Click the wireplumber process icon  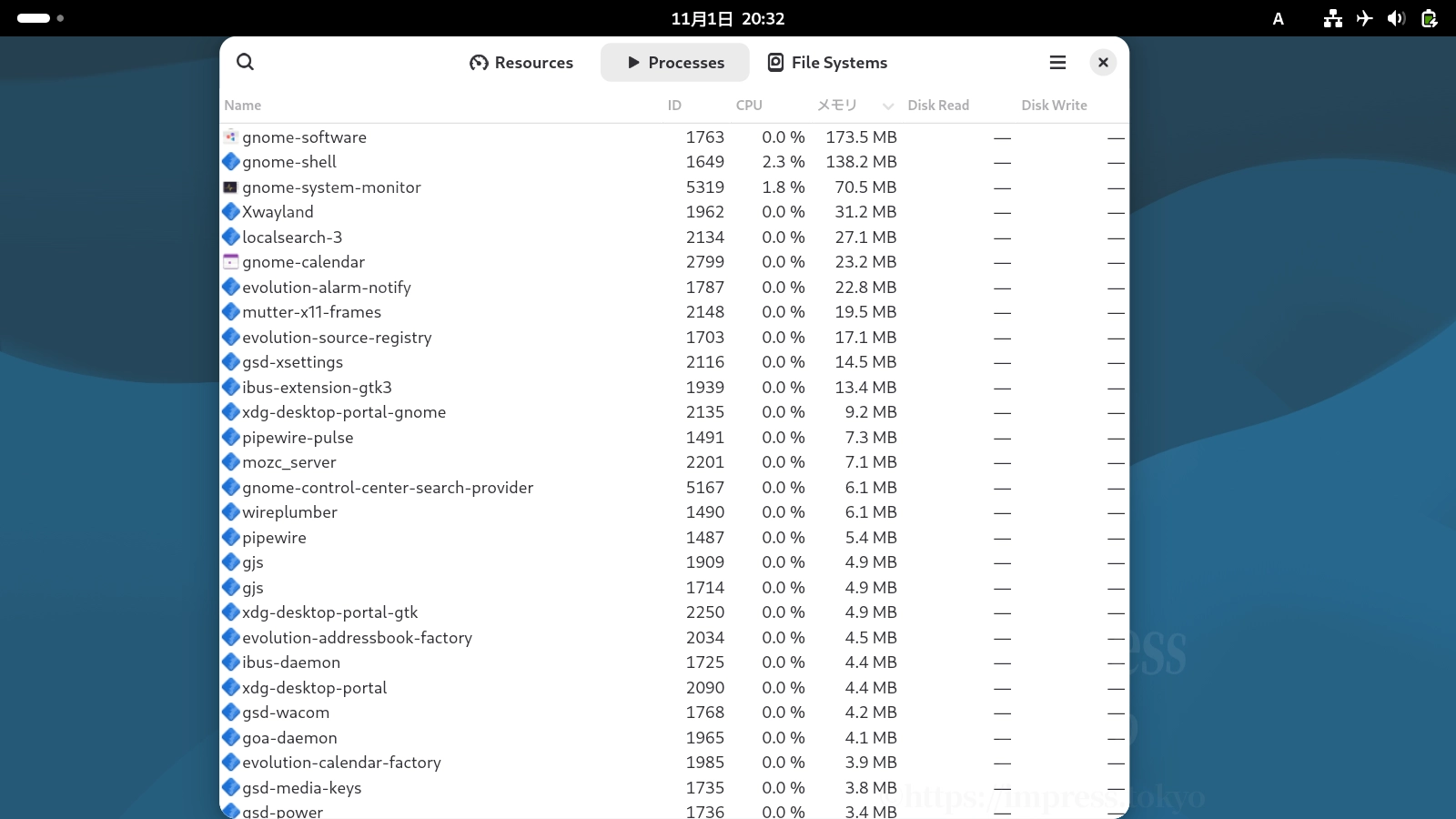tap(231, 512)
